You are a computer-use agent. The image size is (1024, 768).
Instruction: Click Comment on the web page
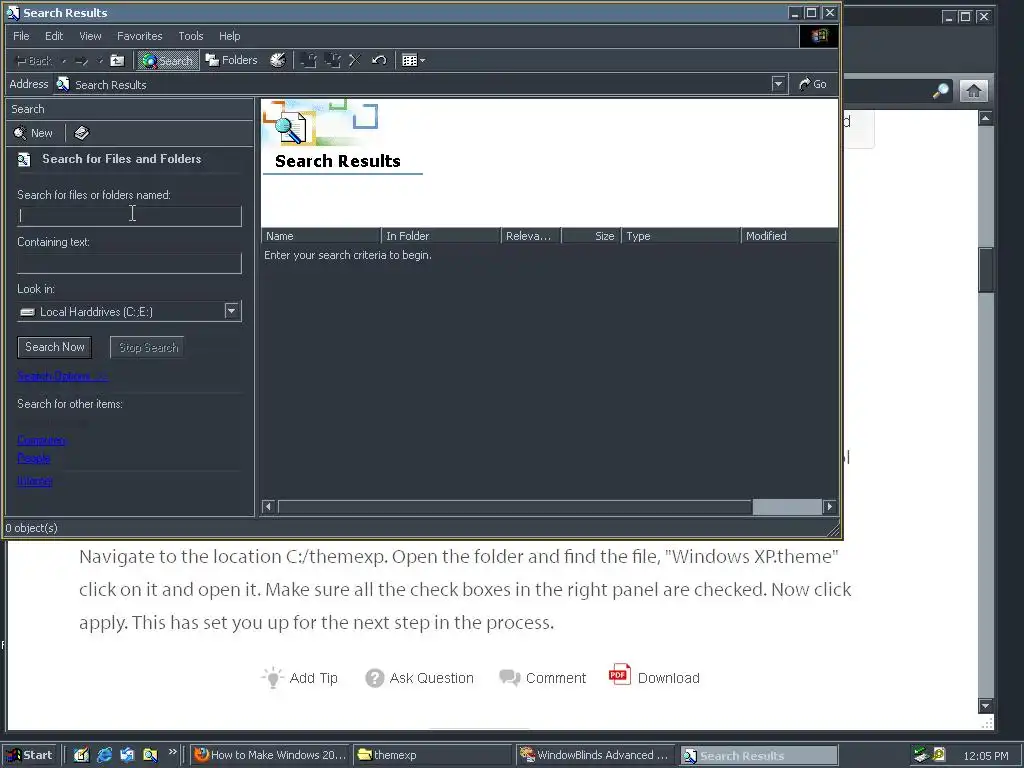pyautogui.click(x=543, y=678)
